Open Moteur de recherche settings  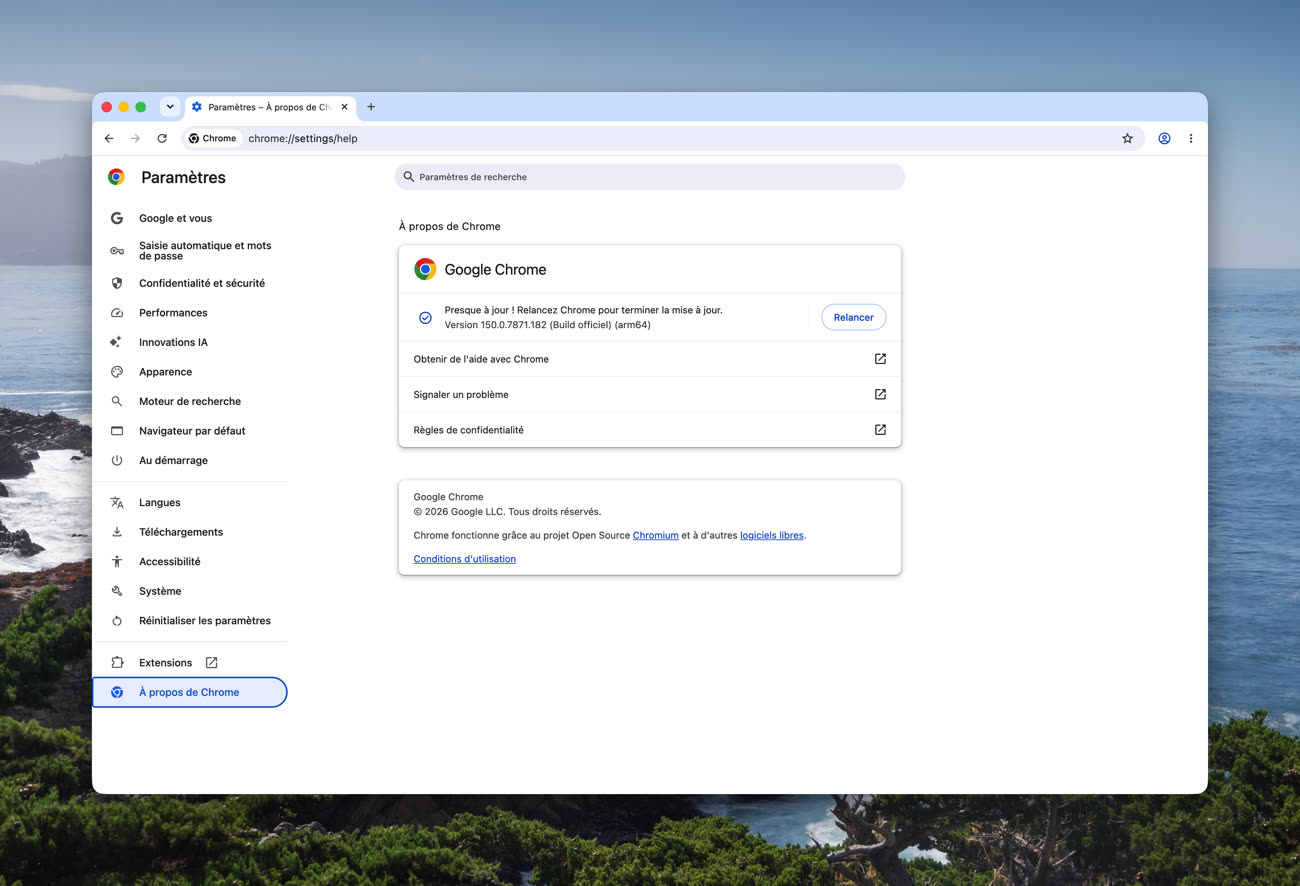click(190, 401)
